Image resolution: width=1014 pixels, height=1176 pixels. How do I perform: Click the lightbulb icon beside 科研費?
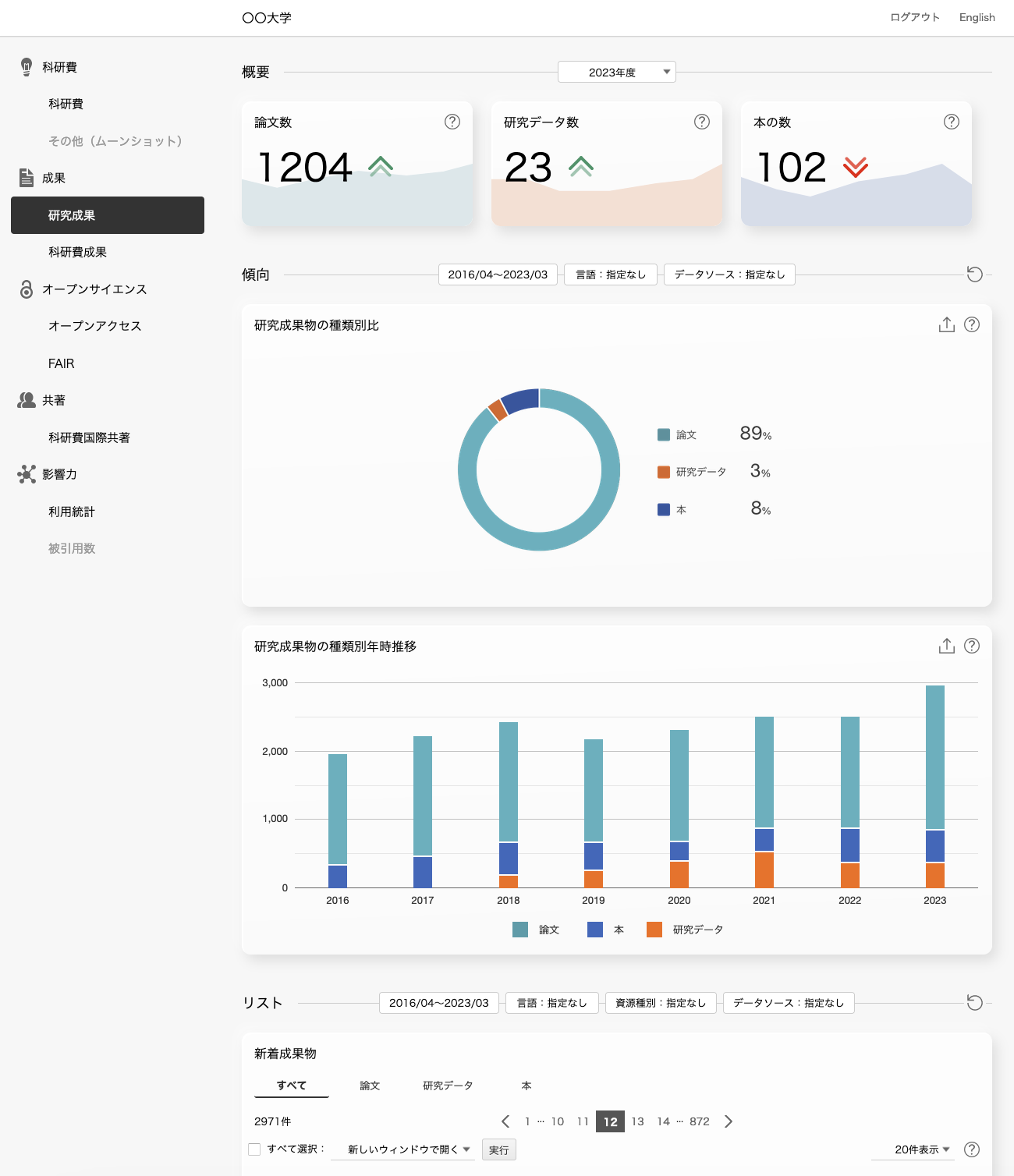click(27, 66)
